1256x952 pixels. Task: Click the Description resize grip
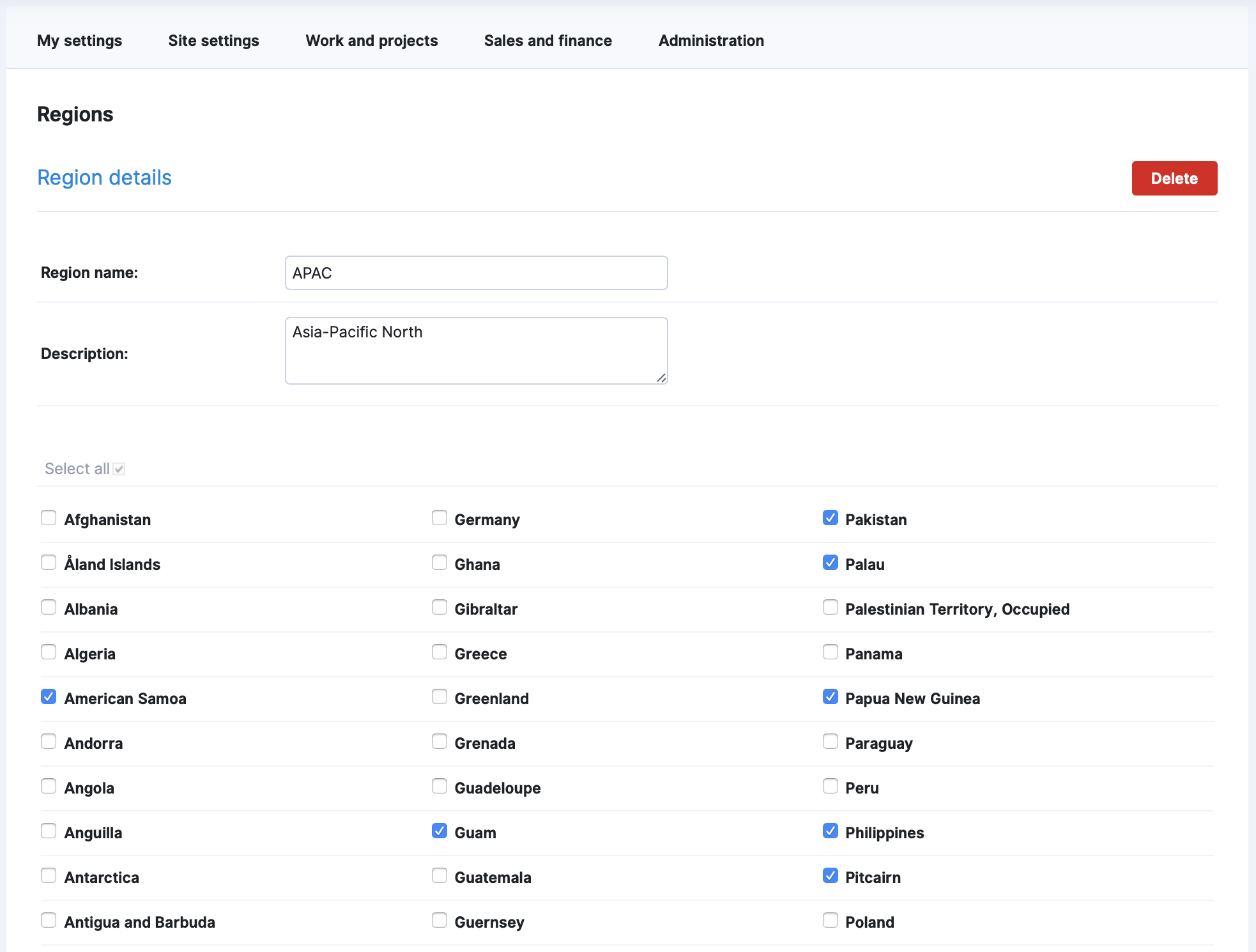[661, 378]
